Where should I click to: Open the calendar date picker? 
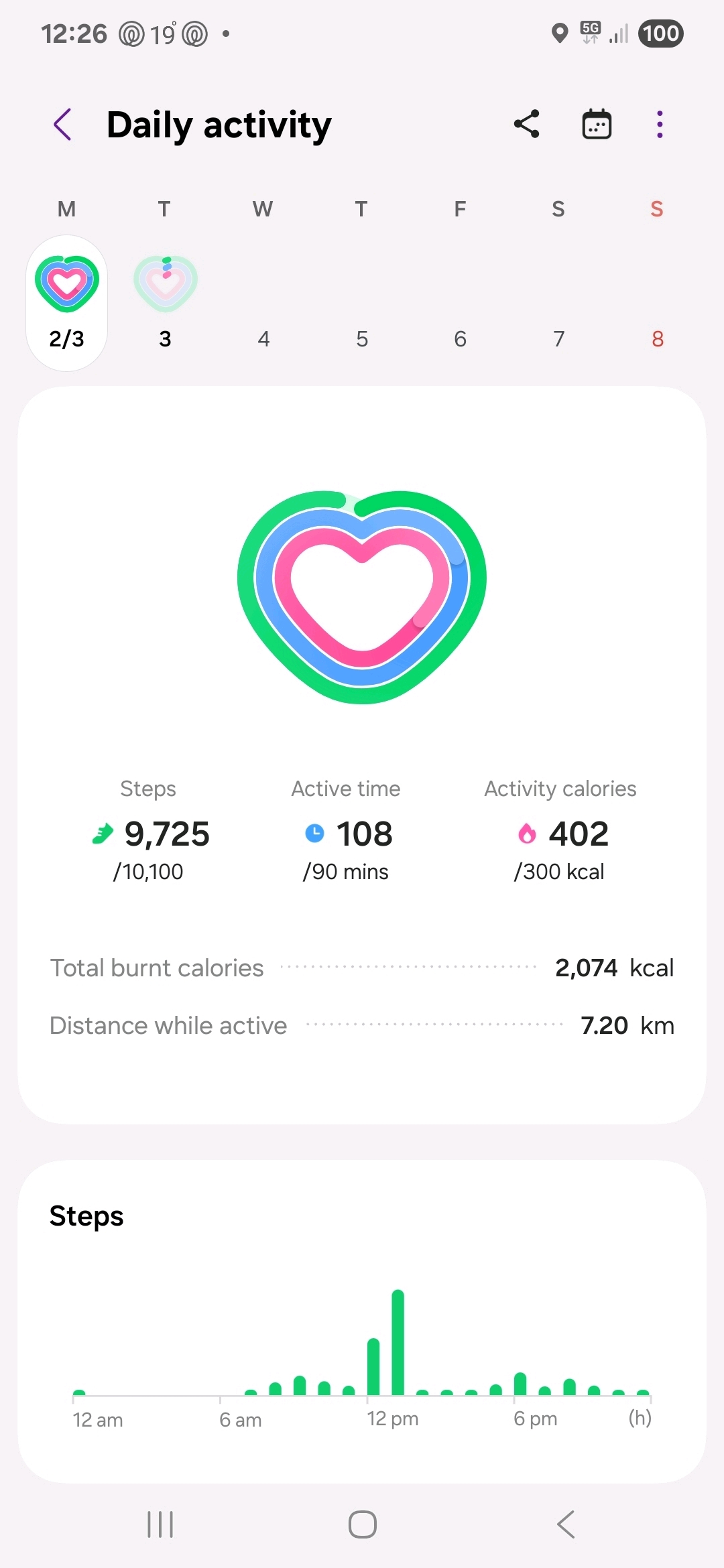click(597, 125)
